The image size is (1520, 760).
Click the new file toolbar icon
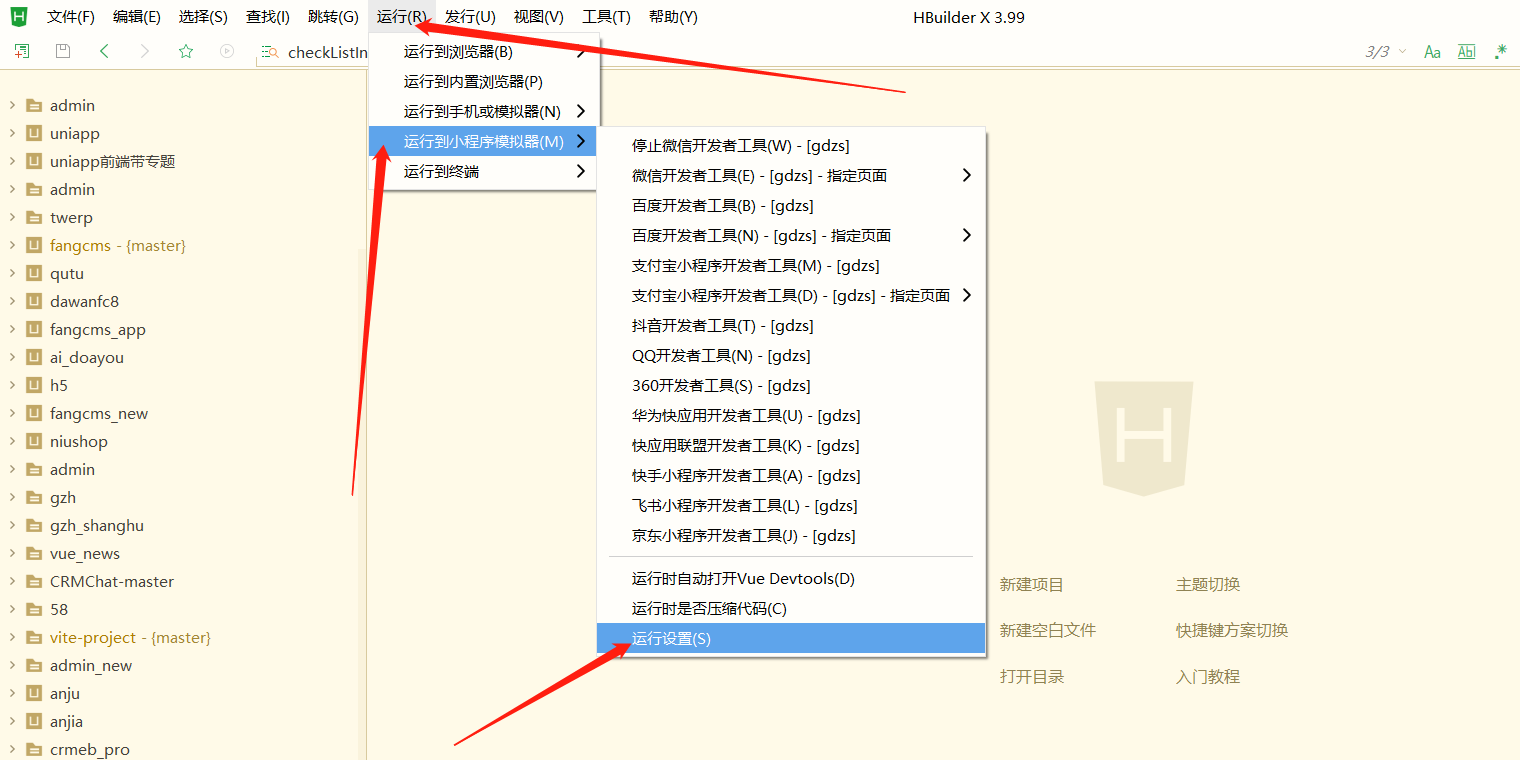(22, 51)
